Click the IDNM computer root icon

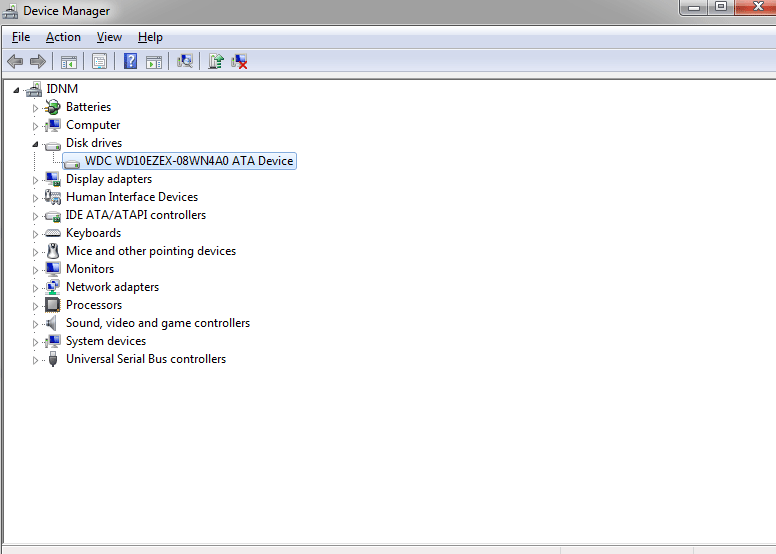[34, 89]
